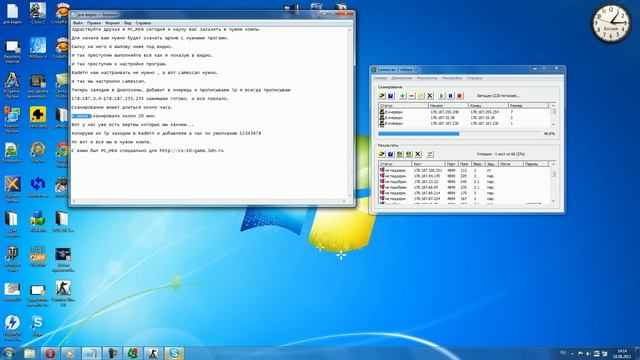The height and width of the screenshot is (360, 640).
Task: Click the Хост column header in results
Action: pos(428,164)
